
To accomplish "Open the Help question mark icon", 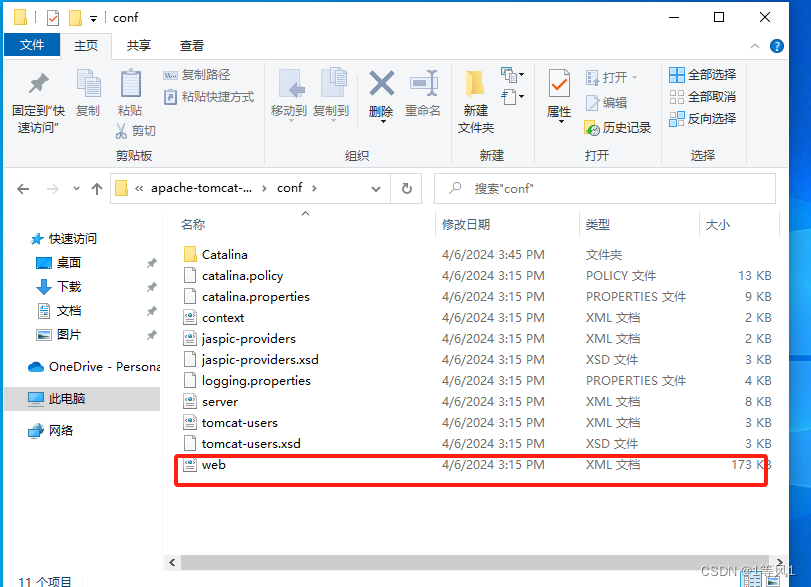I will tap(776, 46).
